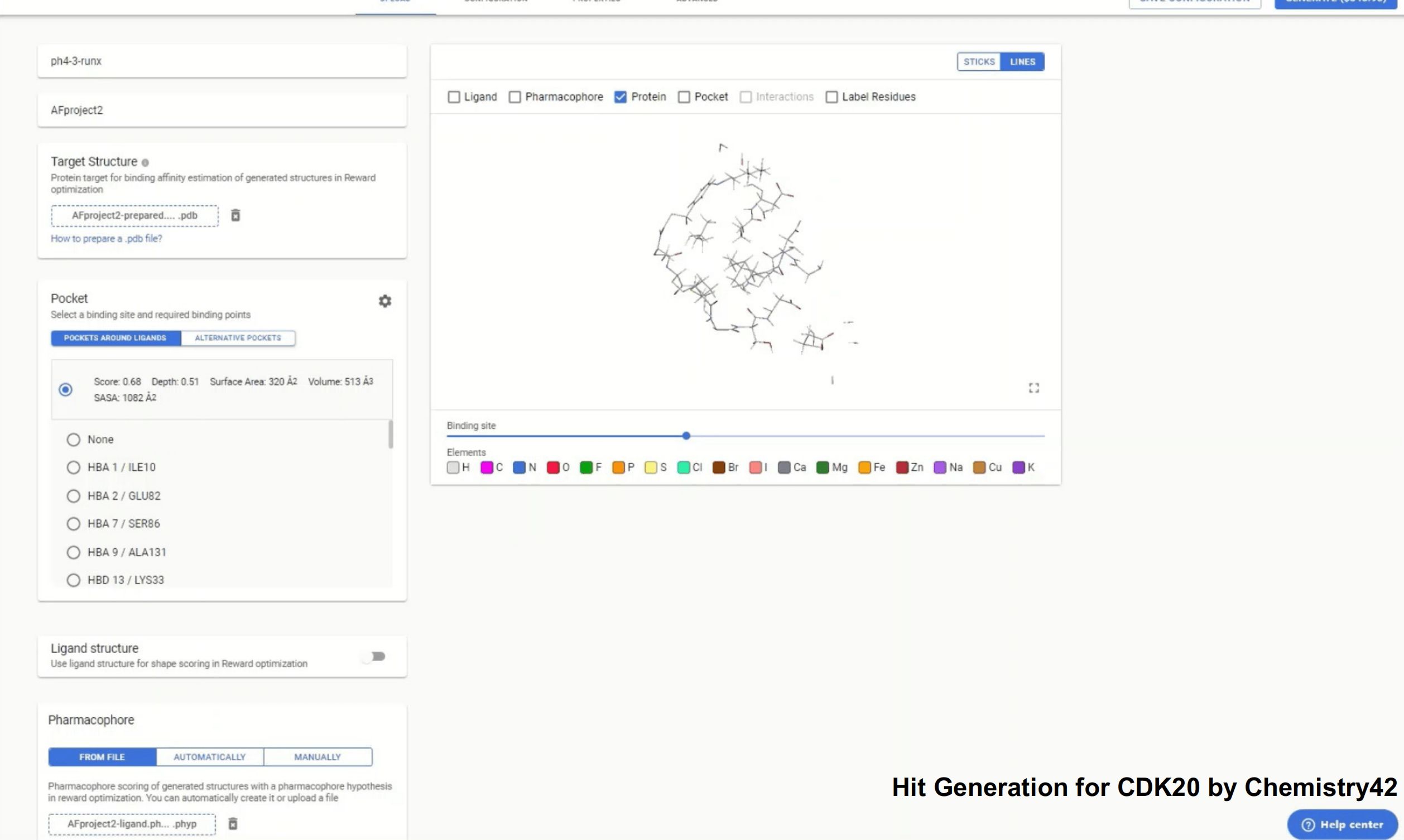Open the Help center
Viewport: 1404px width, 840px height.
click(x=1342, y=824)
